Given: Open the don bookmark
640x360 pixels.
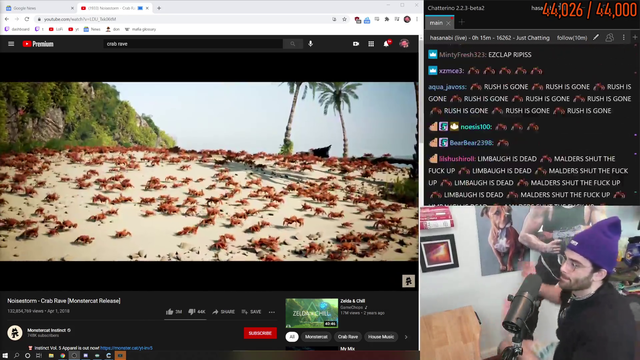Looking at the screenshot, I should pos(113,29).
